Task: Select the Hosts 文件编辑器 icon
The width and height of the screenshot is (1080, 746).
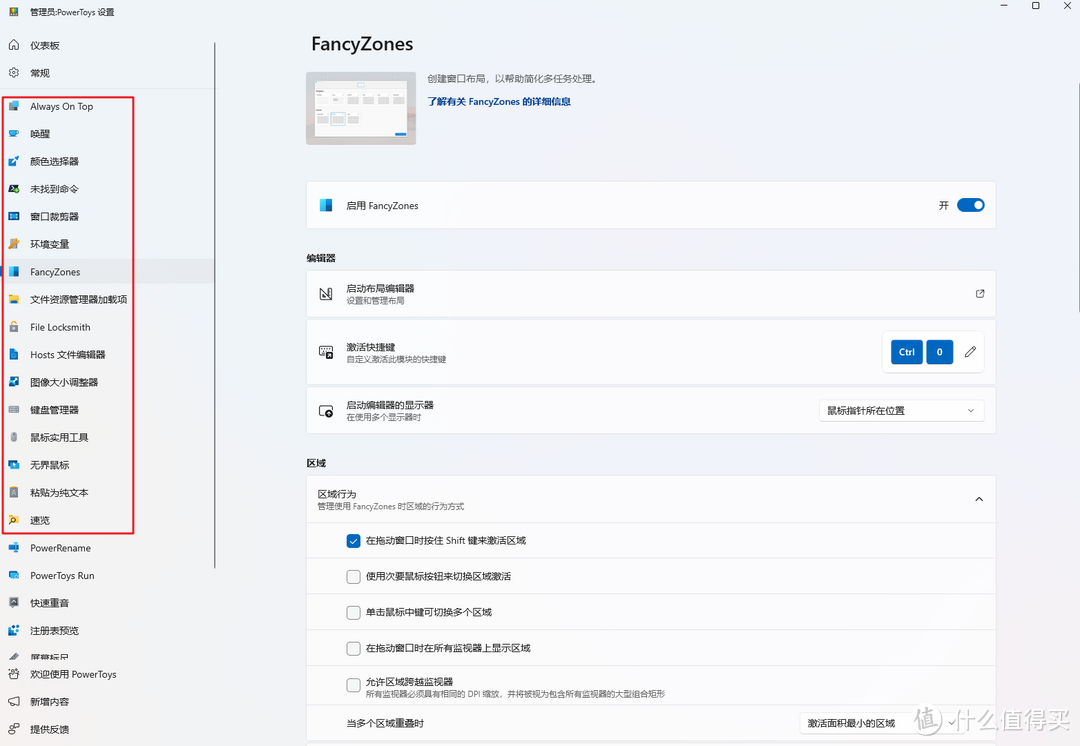Action: click(14, 355)
